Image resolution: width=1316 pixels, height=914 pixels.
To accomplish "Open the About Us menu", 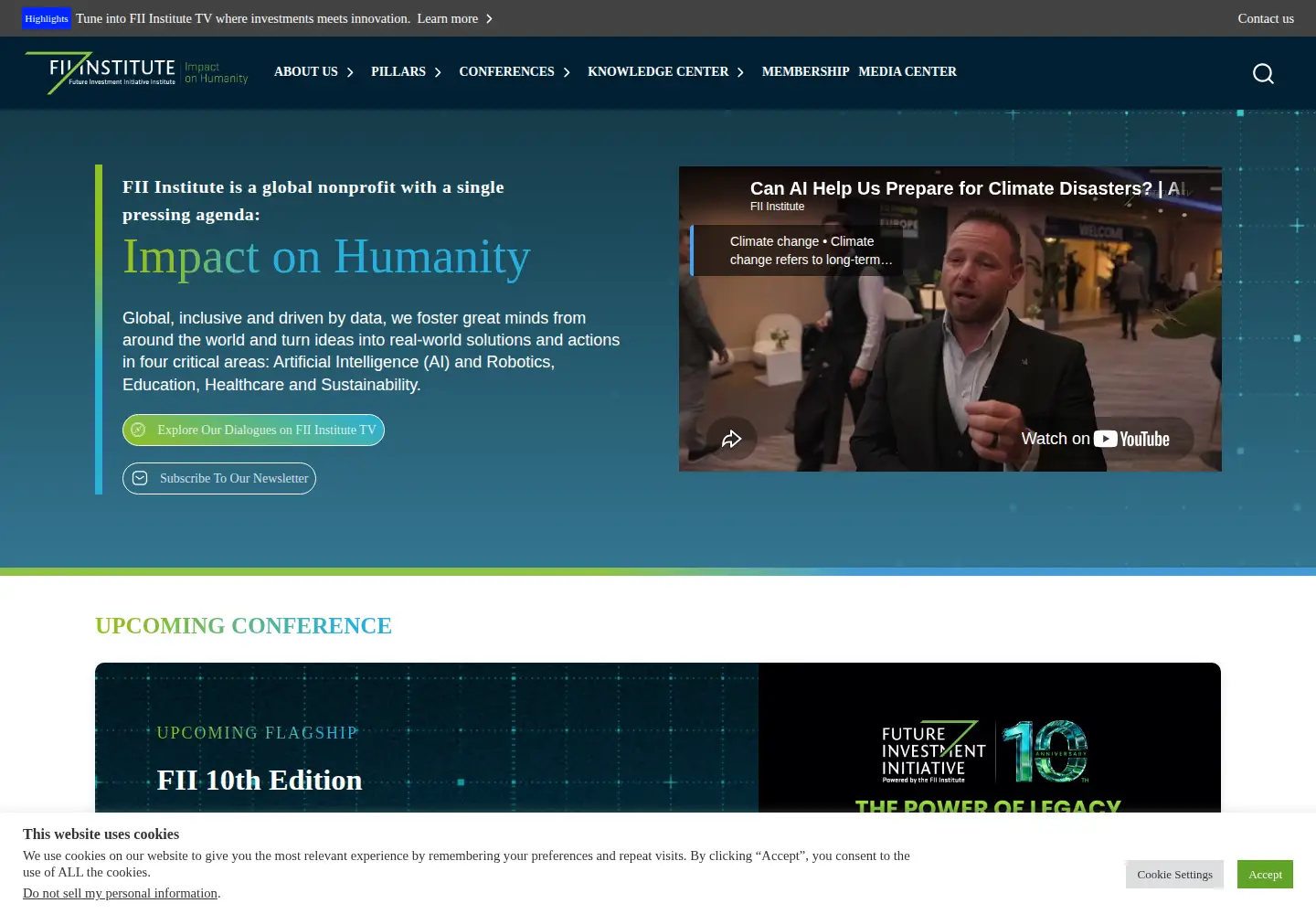I will [306, 71].
